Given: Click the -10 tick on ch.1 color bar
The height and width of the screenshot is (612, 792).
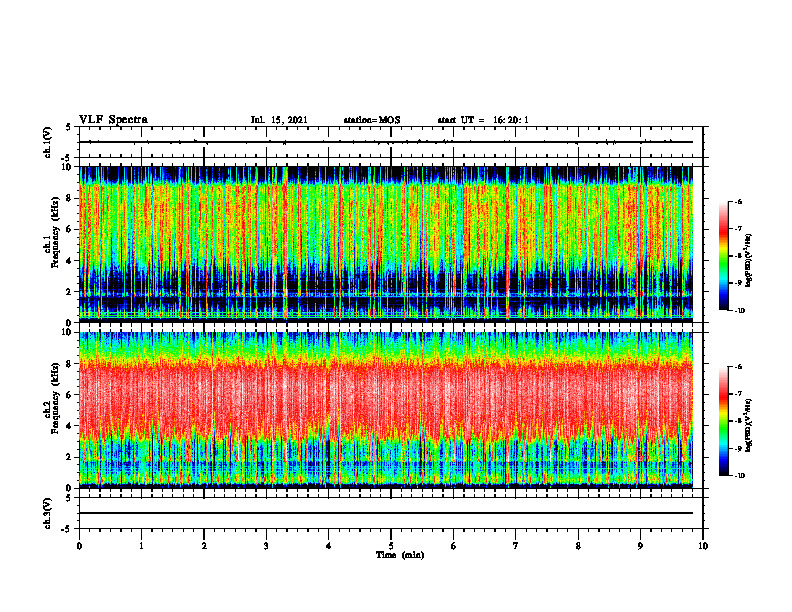Looking at the screenshot, I should coord(740,311).
